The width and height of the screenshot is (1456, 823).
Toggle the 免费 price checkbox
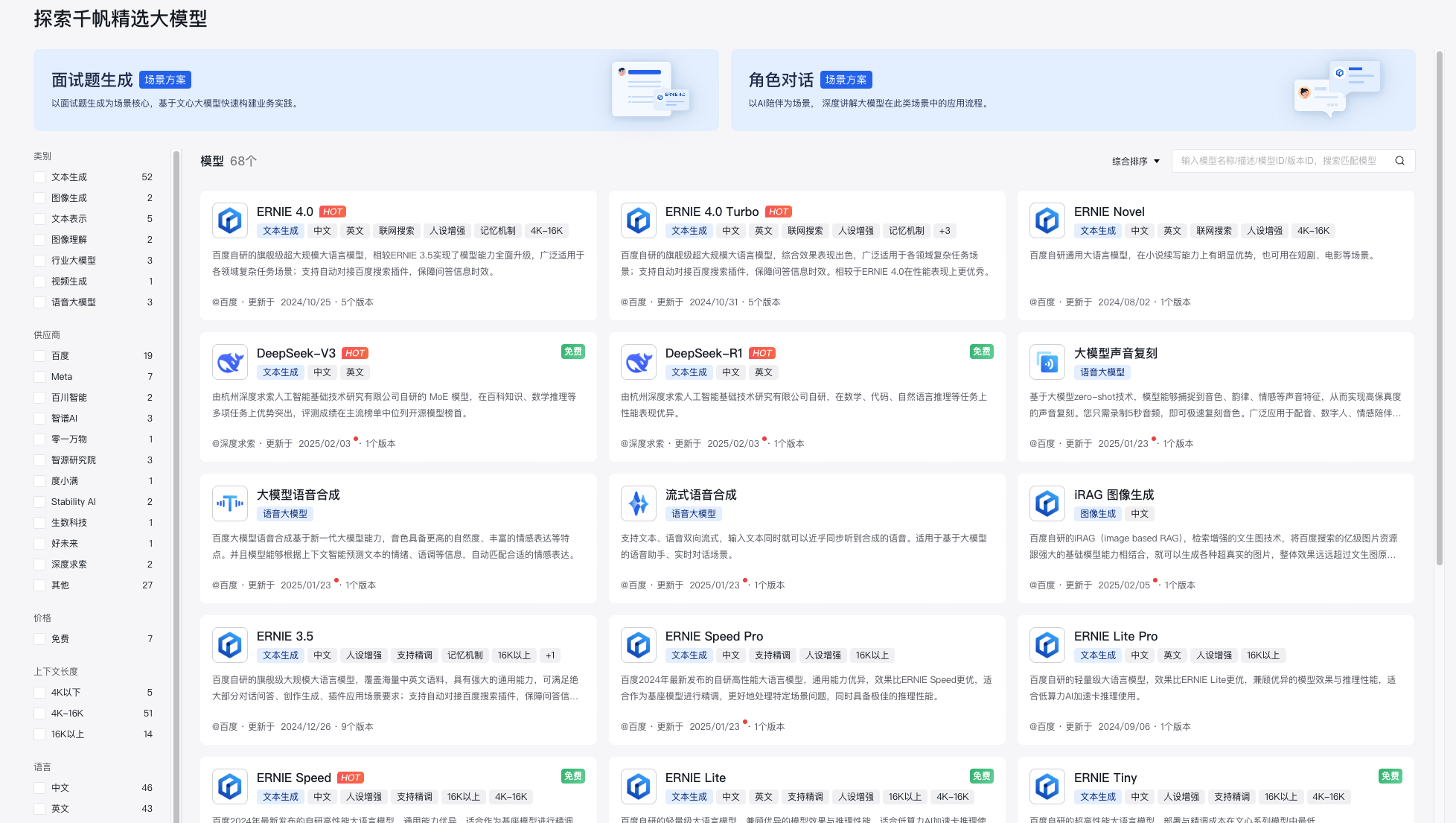pyautogui.click(x=39, y=639)
